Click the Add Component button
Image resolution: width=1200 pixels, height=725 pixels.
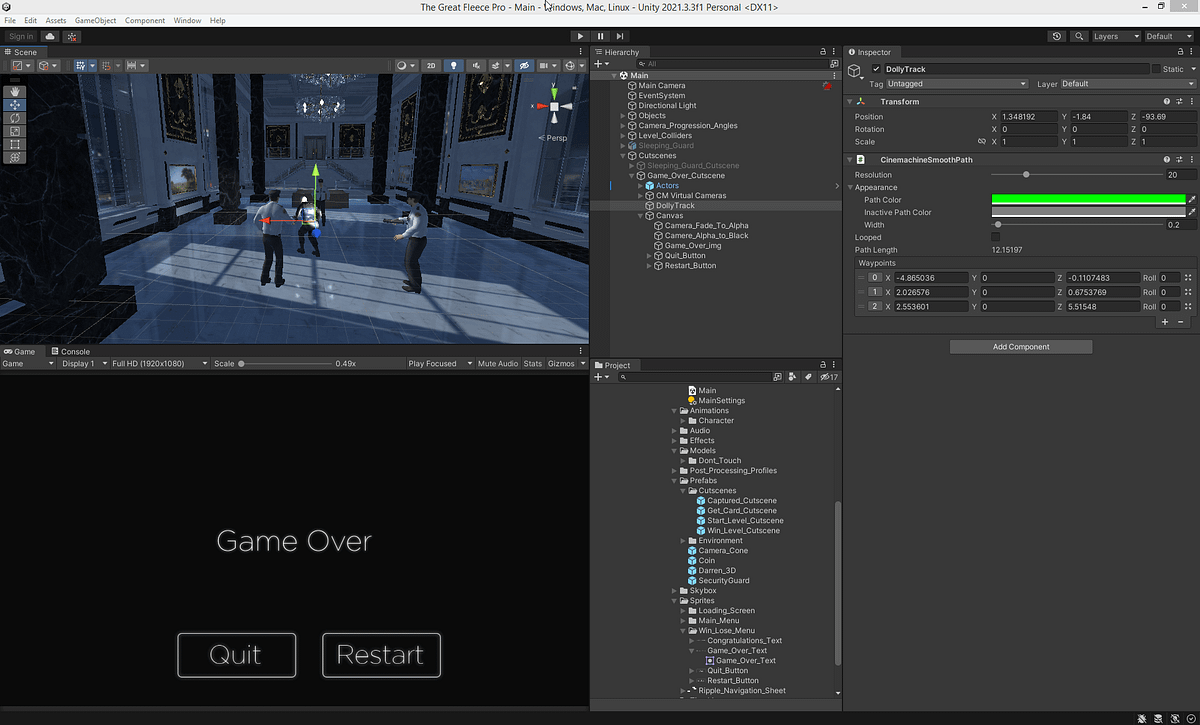coord(1020,346)
